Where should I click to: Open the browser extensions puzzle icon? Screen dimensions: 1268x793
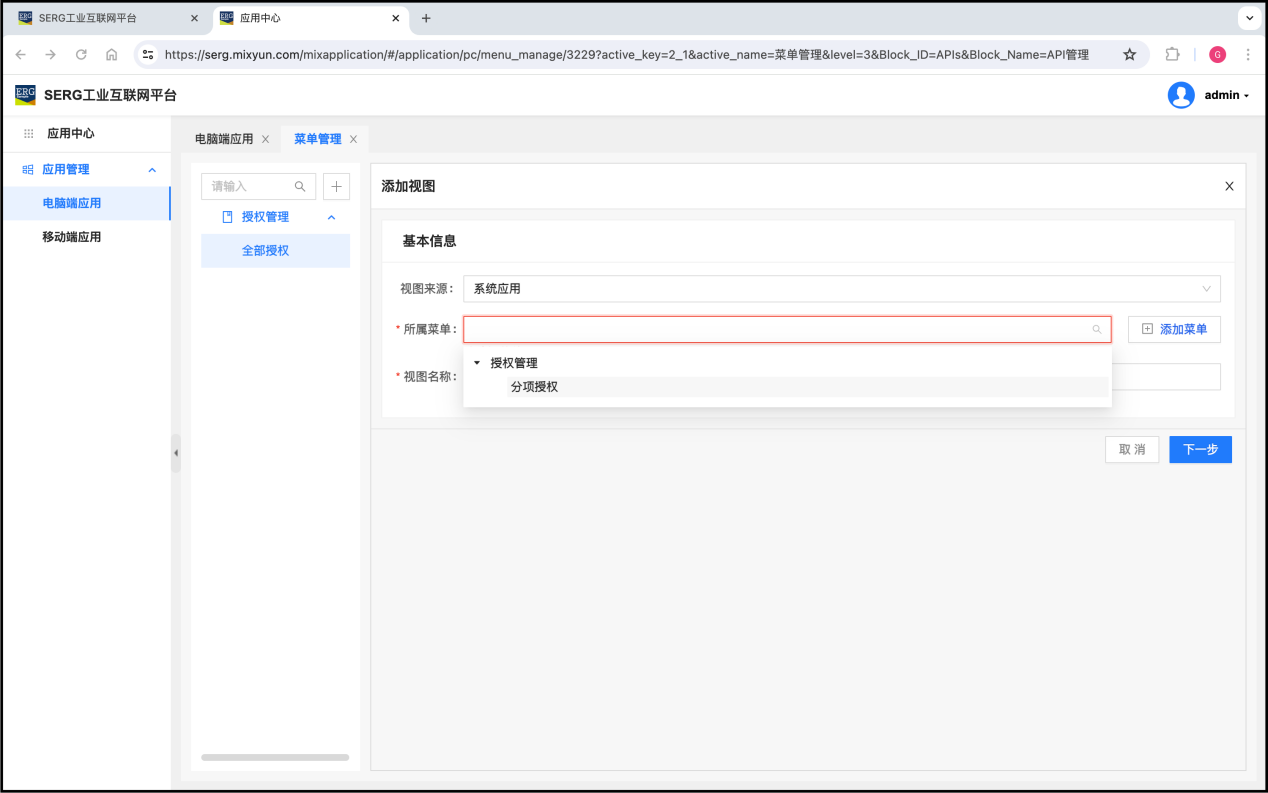click(x=1173, y=55)
